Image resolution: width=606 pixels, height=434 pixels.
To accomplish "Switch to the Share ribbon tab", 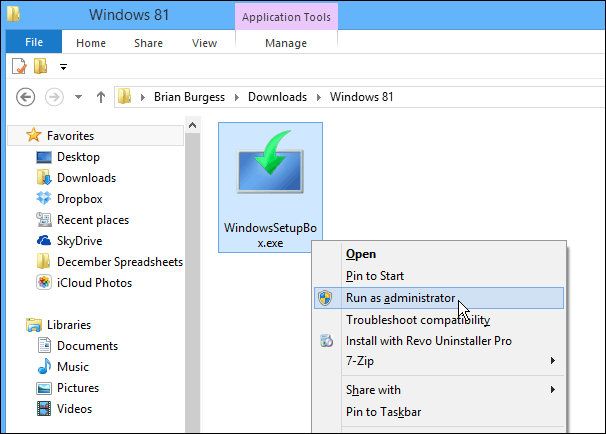I will click(148, 43).
